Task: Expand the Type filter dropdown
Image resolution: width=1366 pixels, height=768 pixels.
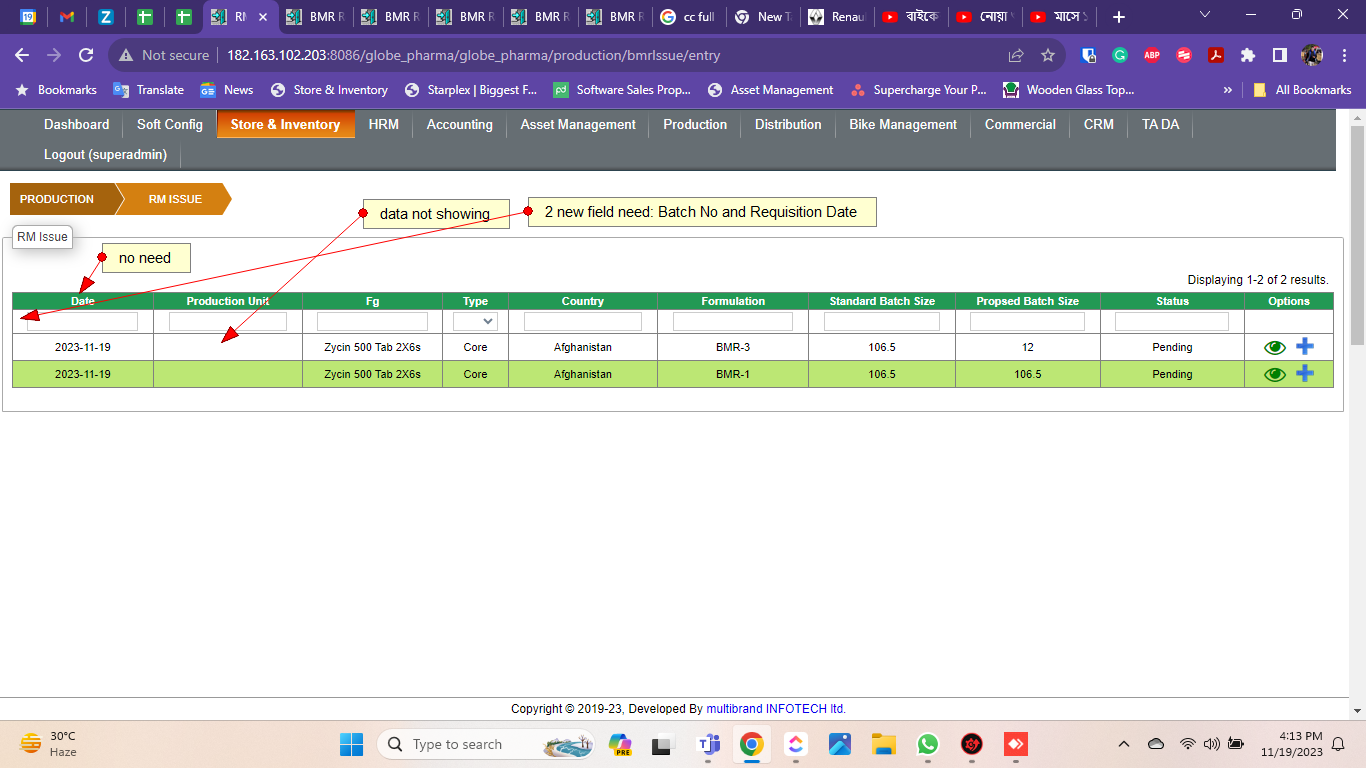Action: point(475,321)
